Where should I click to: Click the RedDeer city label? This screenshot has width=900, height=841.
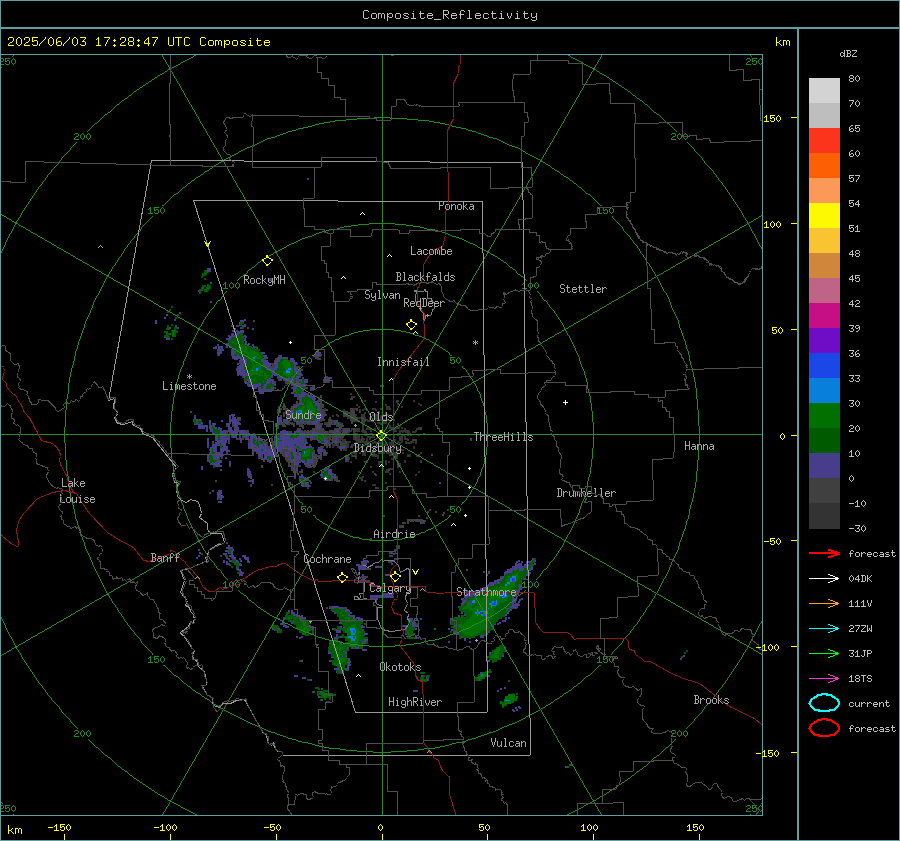[424, 303]
